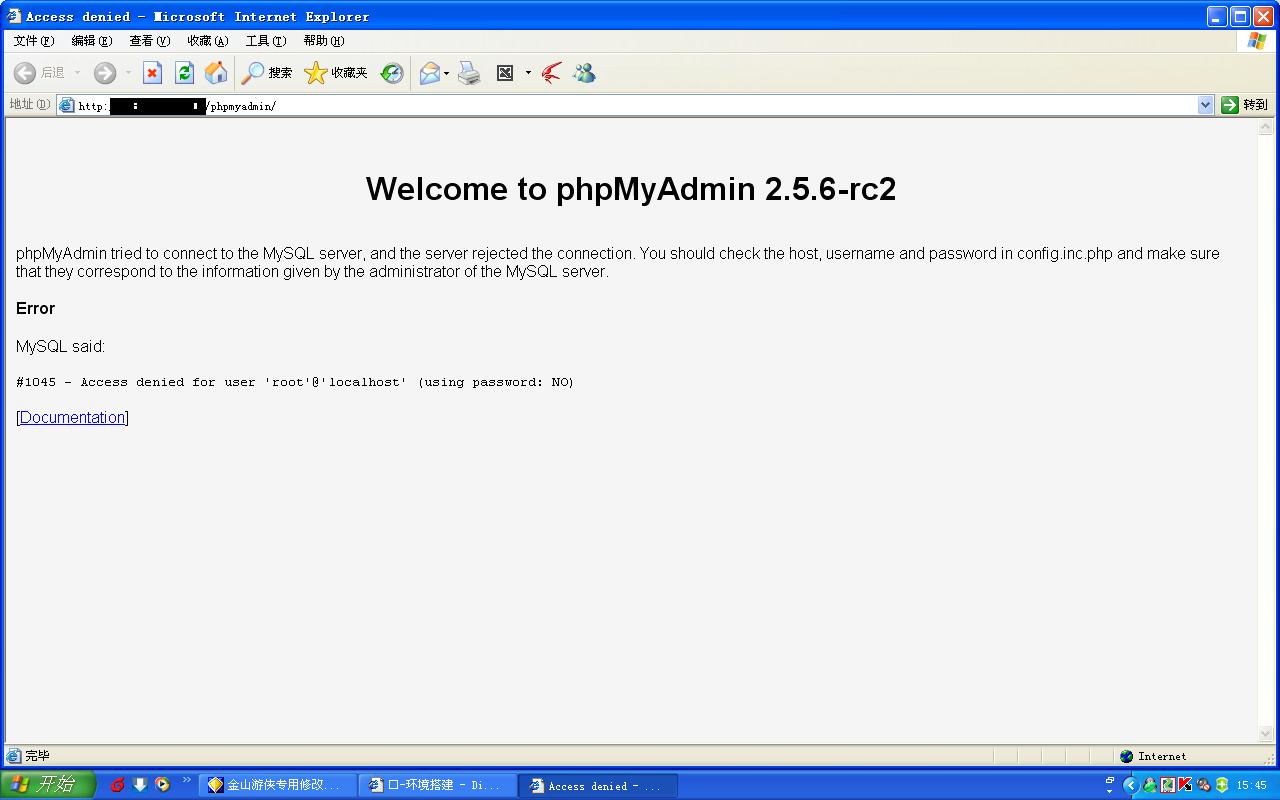Screen dimensions: 1280x800
Task: Click the Internet zone globe icon
Action: 1127,756
